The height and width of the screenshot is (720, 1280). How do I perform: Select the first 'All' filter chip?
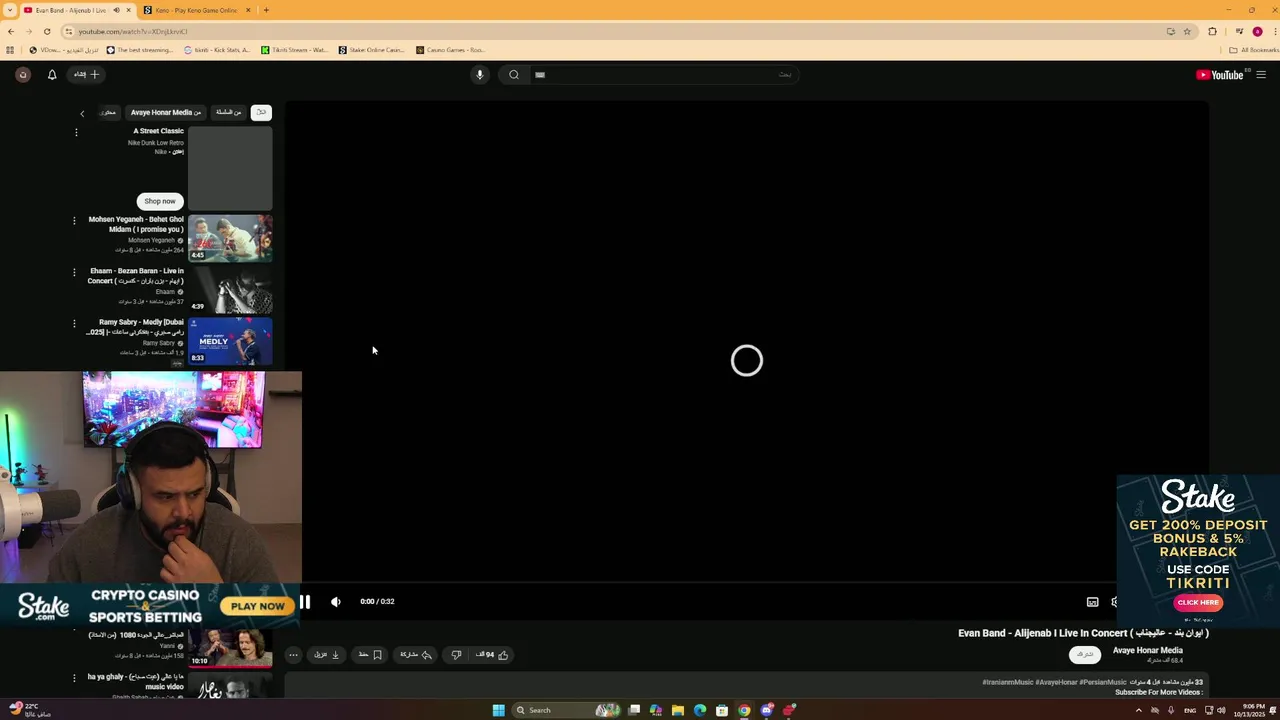click(x=261, y=112)
